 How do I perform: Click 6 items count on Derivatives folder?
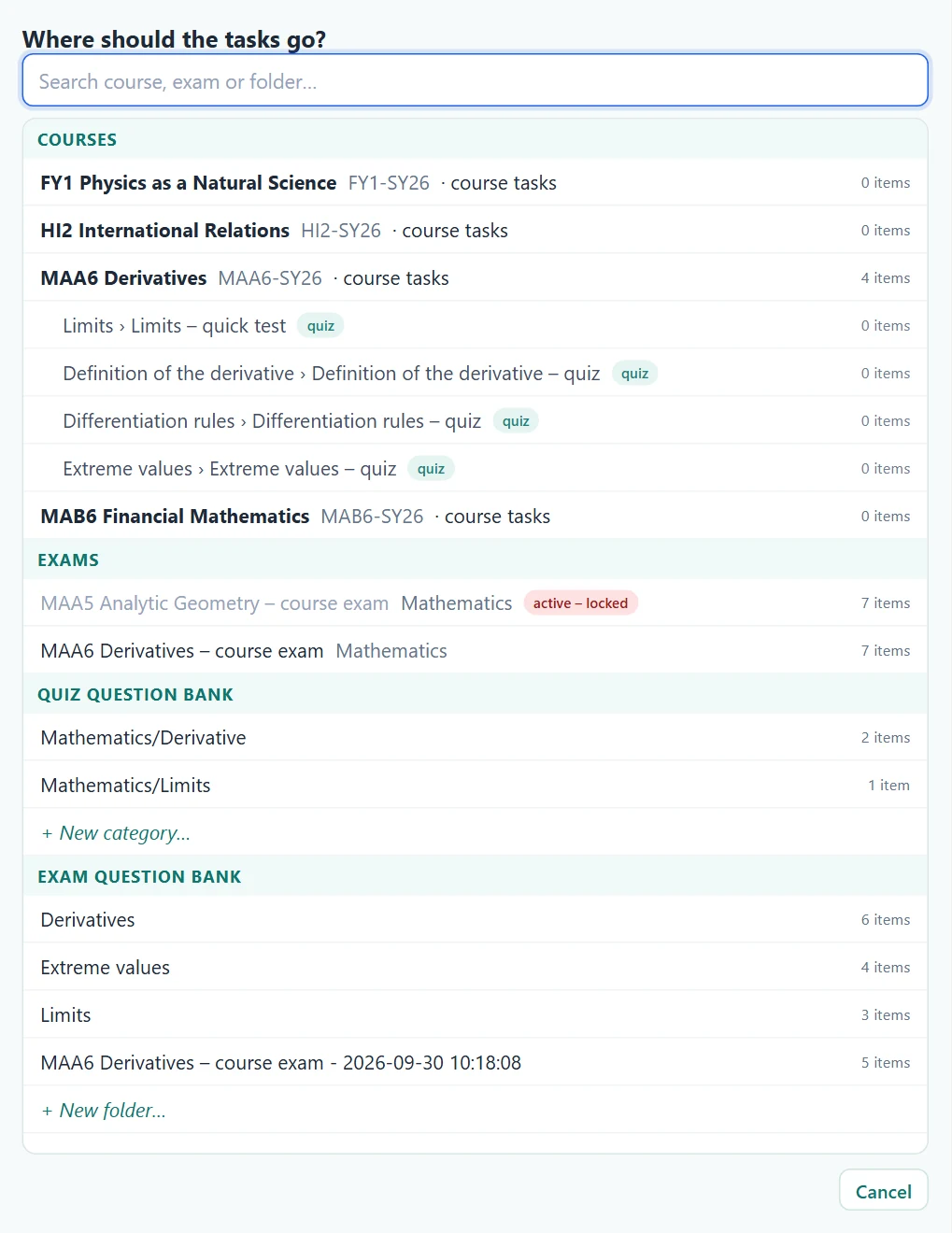(x=886, y=920)
